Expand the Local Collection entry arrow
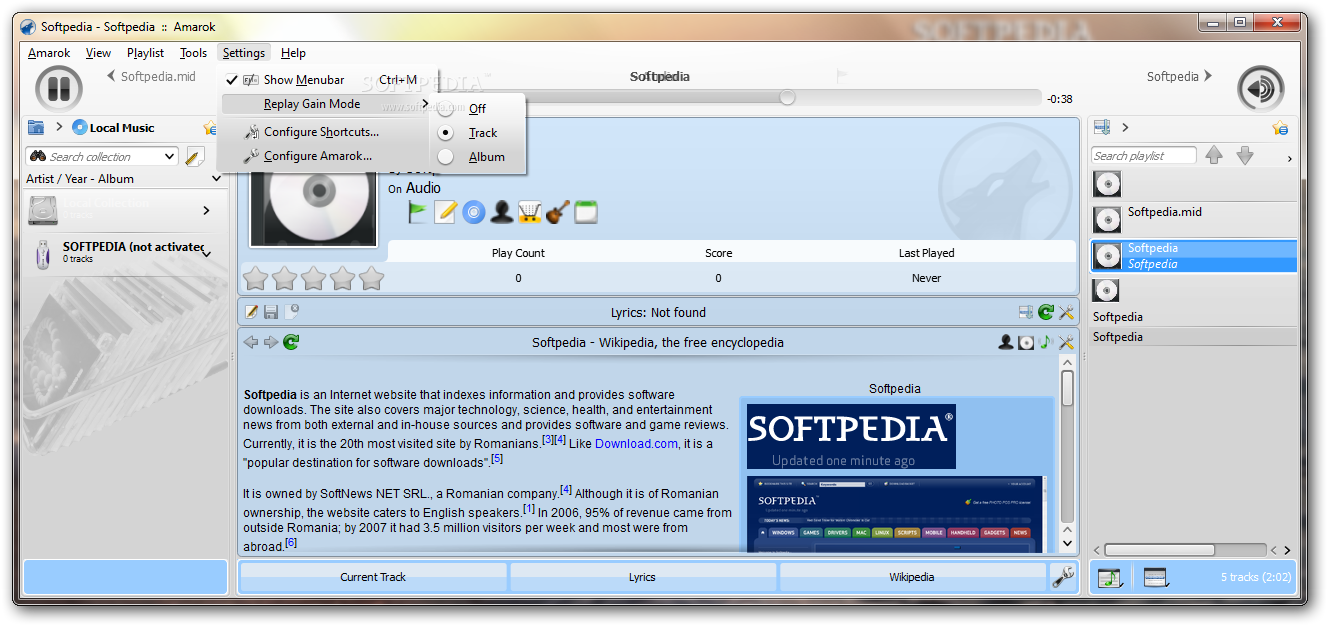 tap(206, 210)
